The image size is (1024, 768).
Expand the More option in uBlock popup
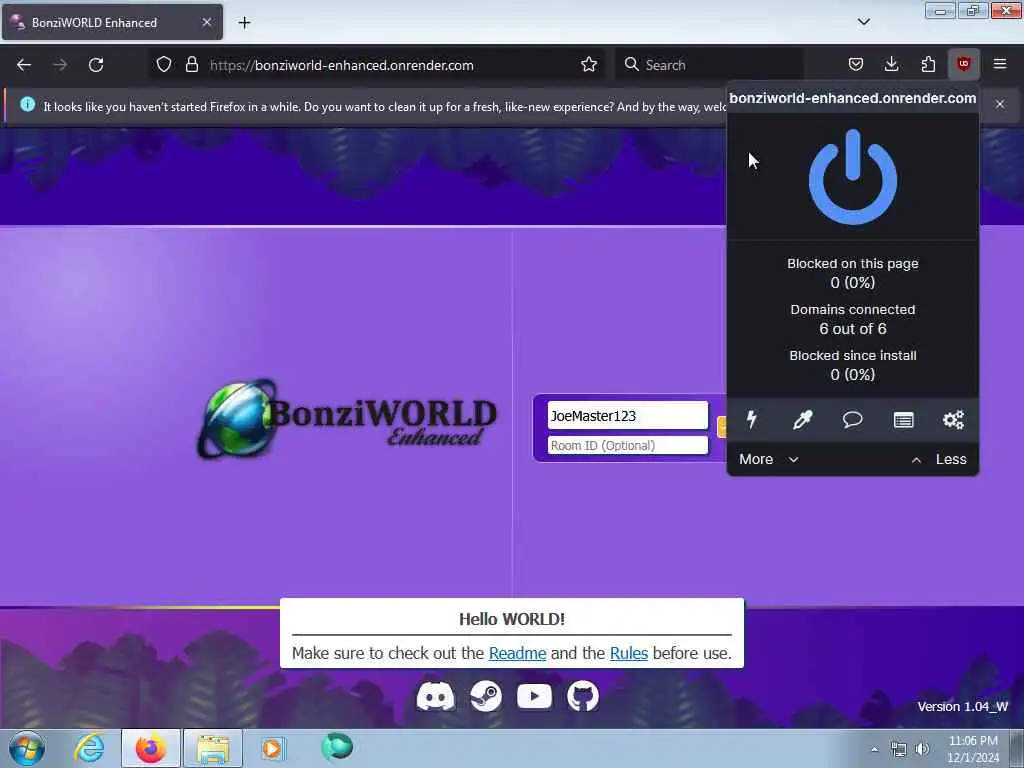pyautogui.click(x=769, y=459)
